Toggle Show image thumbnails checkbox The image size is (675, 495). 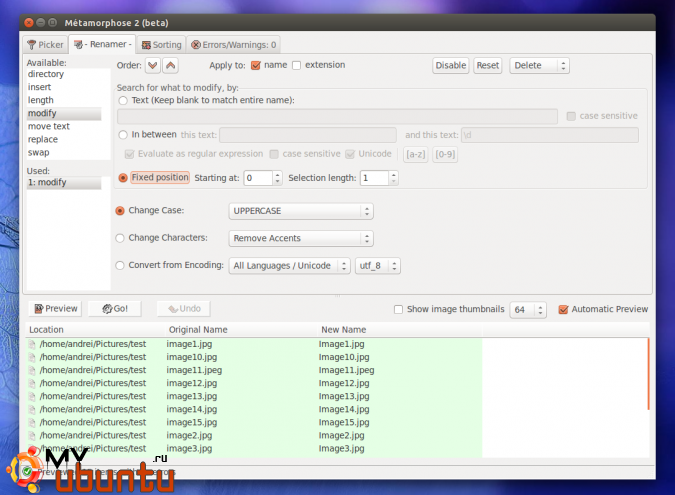coord(399,309)
